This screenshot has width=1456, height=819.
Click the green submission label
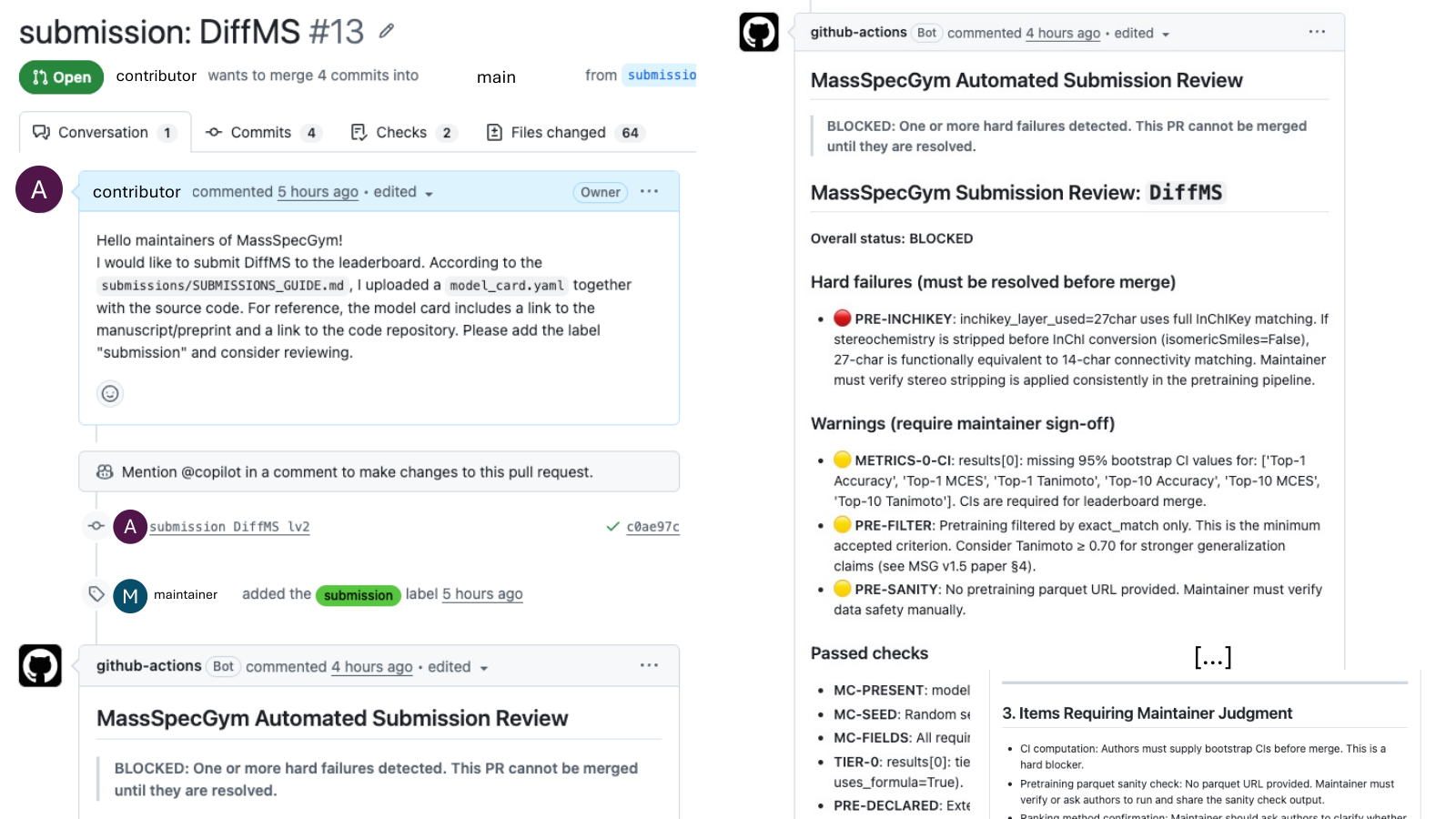pyautogui.click(x=359, y=595)
